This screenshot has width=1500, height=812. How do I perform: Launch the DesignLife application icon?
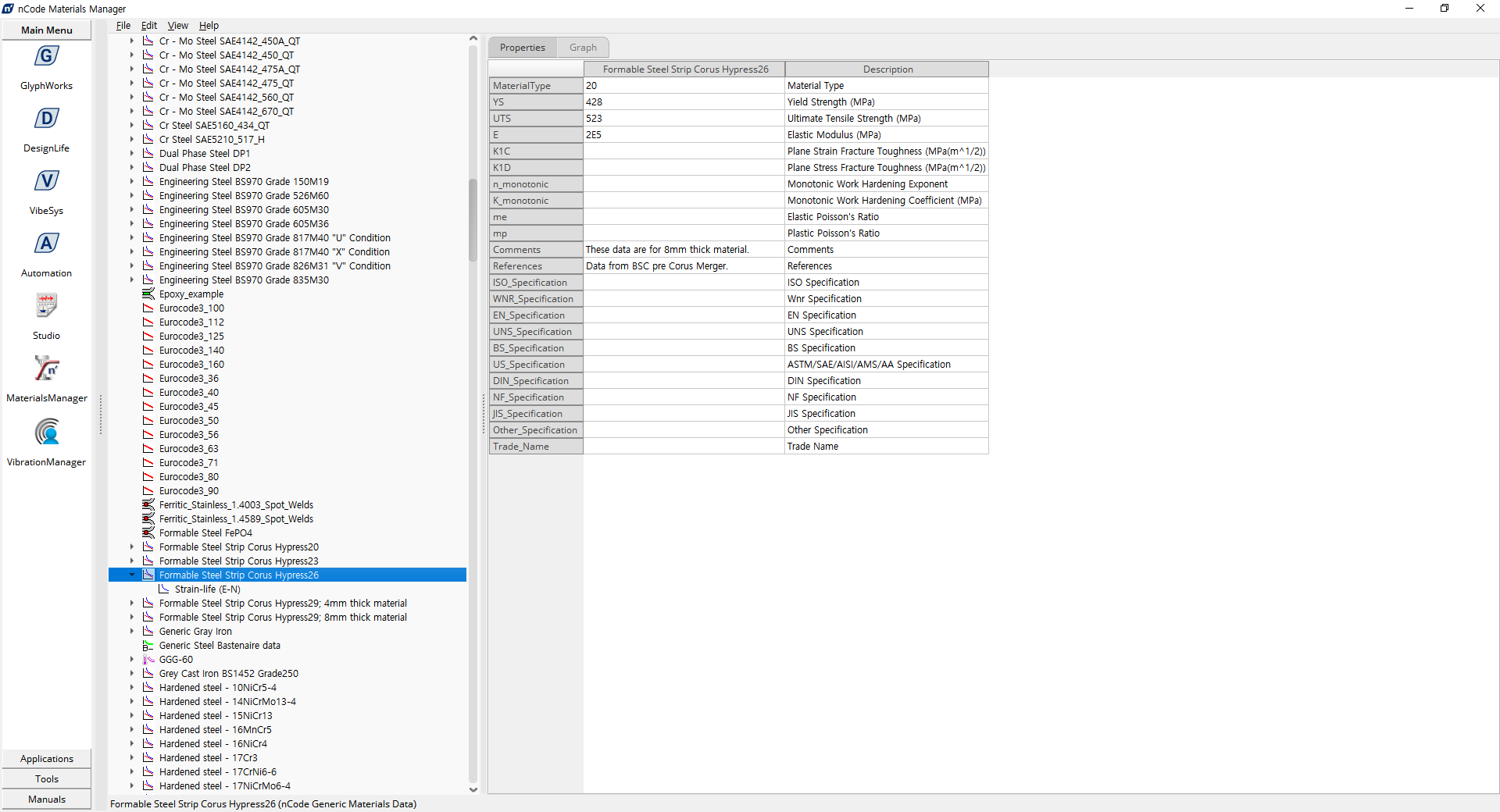[47, 119]
